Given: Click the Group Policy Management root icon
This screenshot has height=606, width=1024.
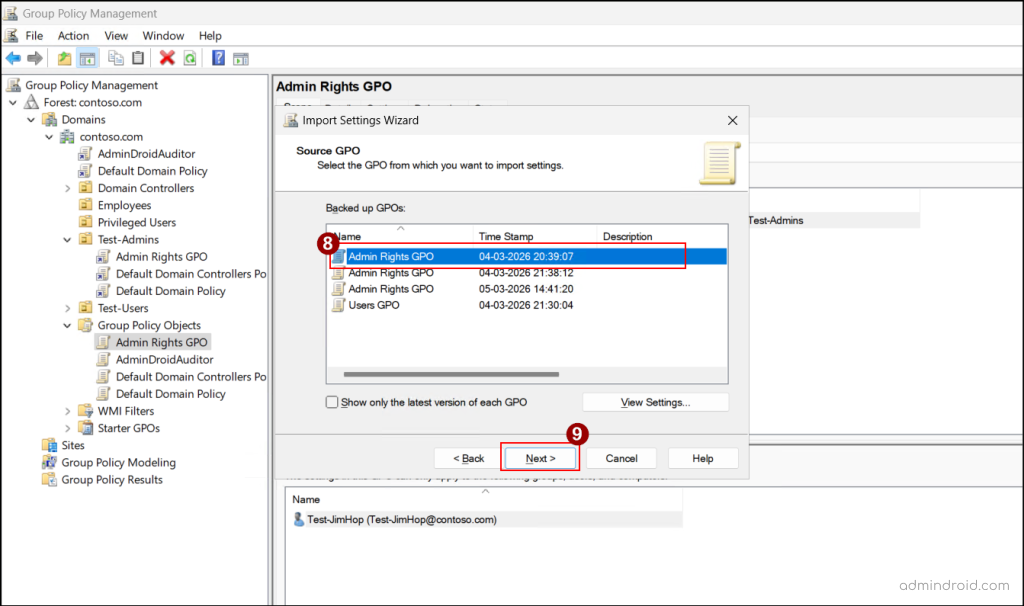Looking at the screenshot, I should (12, 85).
